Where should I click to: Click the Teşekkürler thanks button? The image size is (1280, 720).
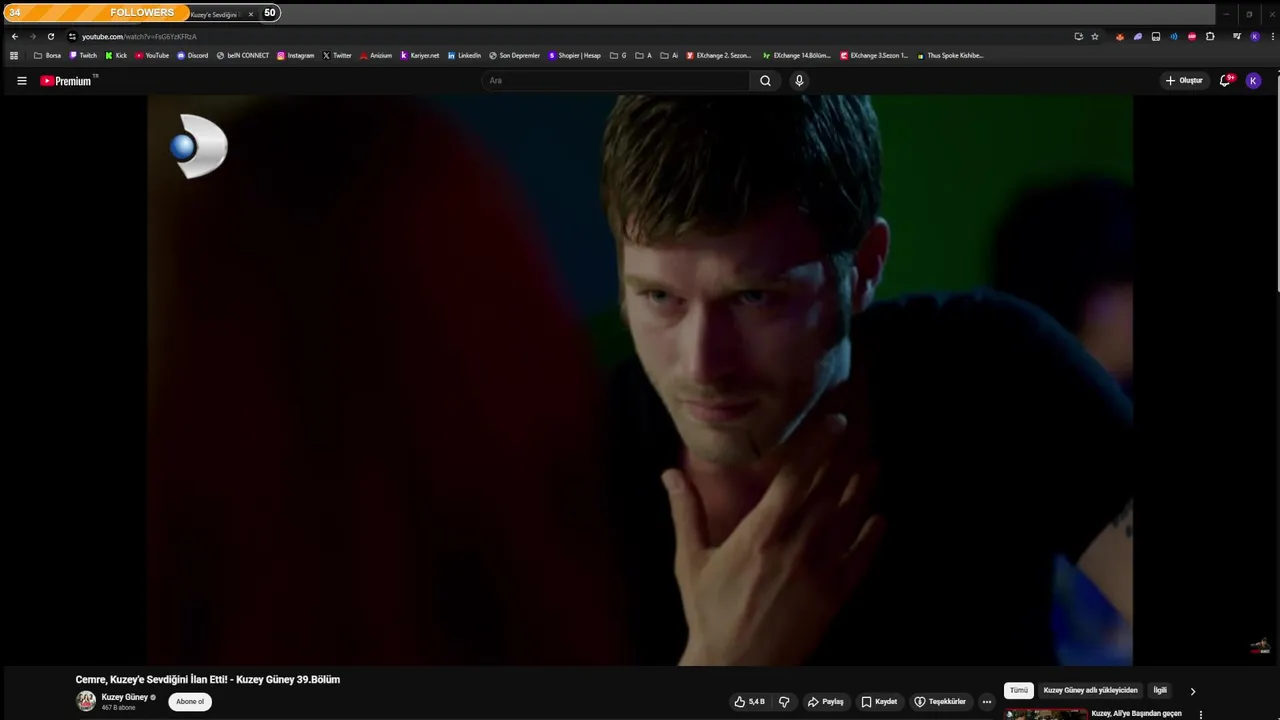pyautogui.click(x=940, y=702)
